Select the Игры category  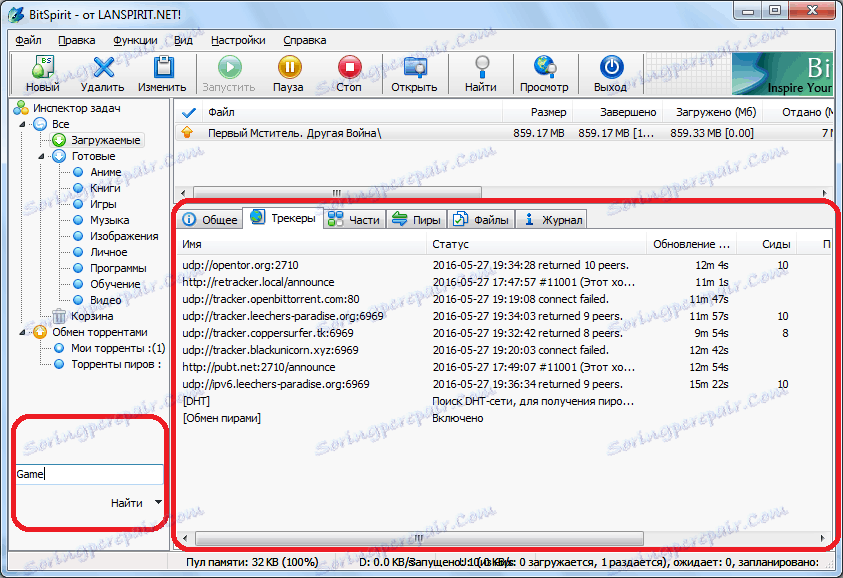click(103, 204)
